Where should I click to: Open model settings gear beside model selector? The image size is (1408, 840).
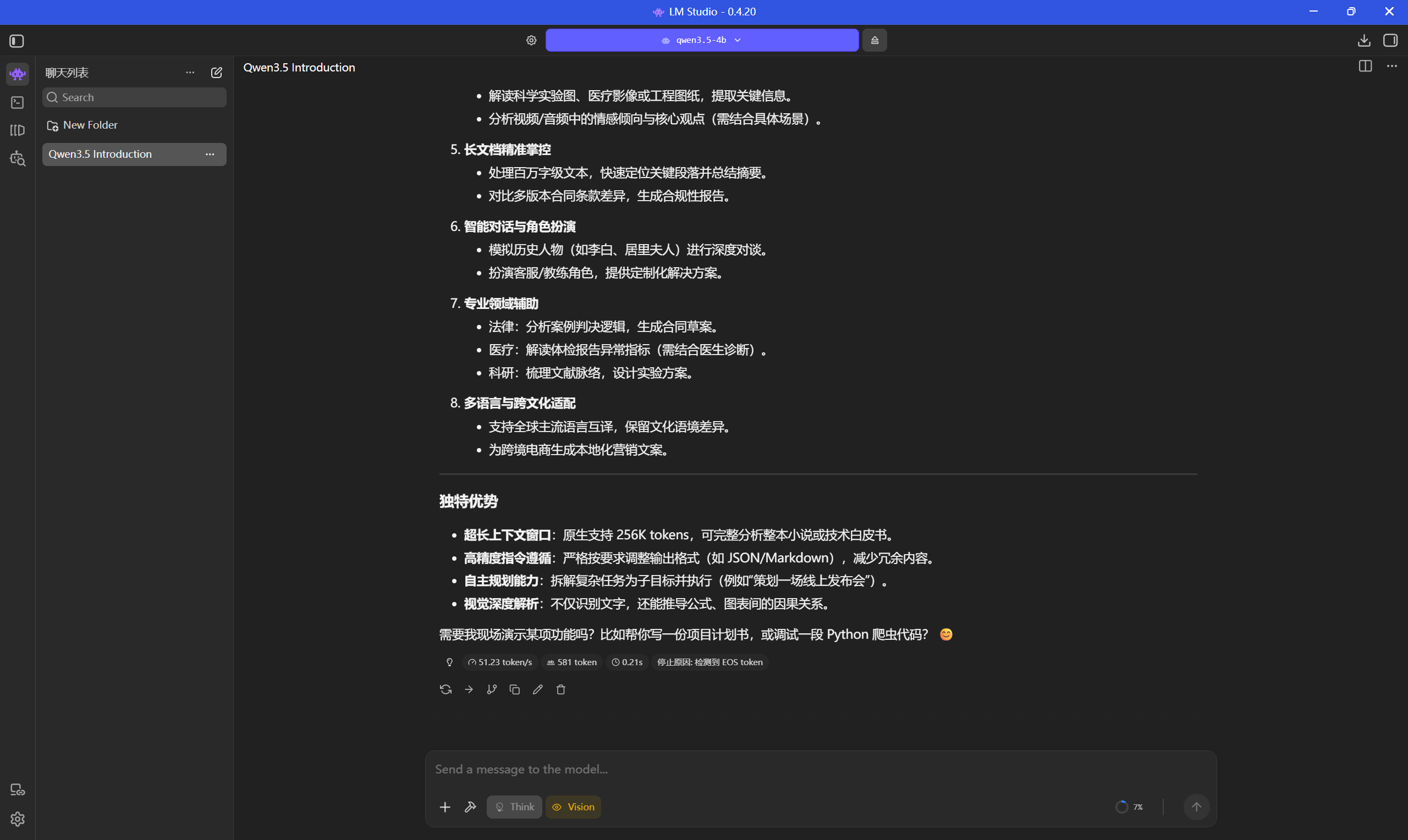pos(531,40)
